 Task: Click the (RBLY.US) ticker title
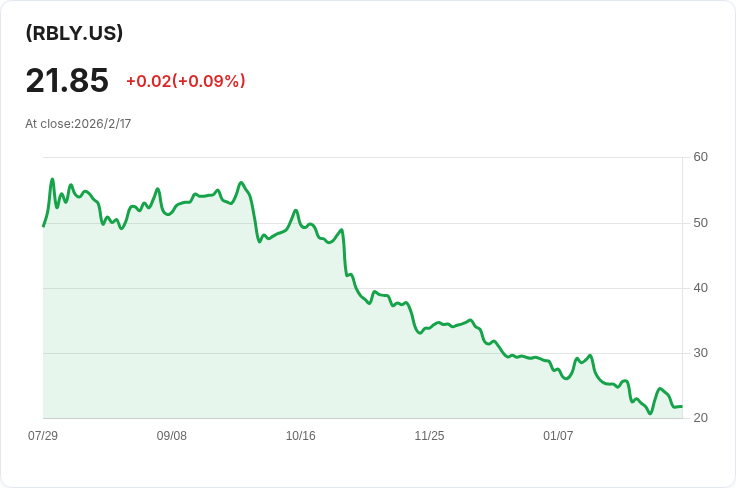(74, 33)
